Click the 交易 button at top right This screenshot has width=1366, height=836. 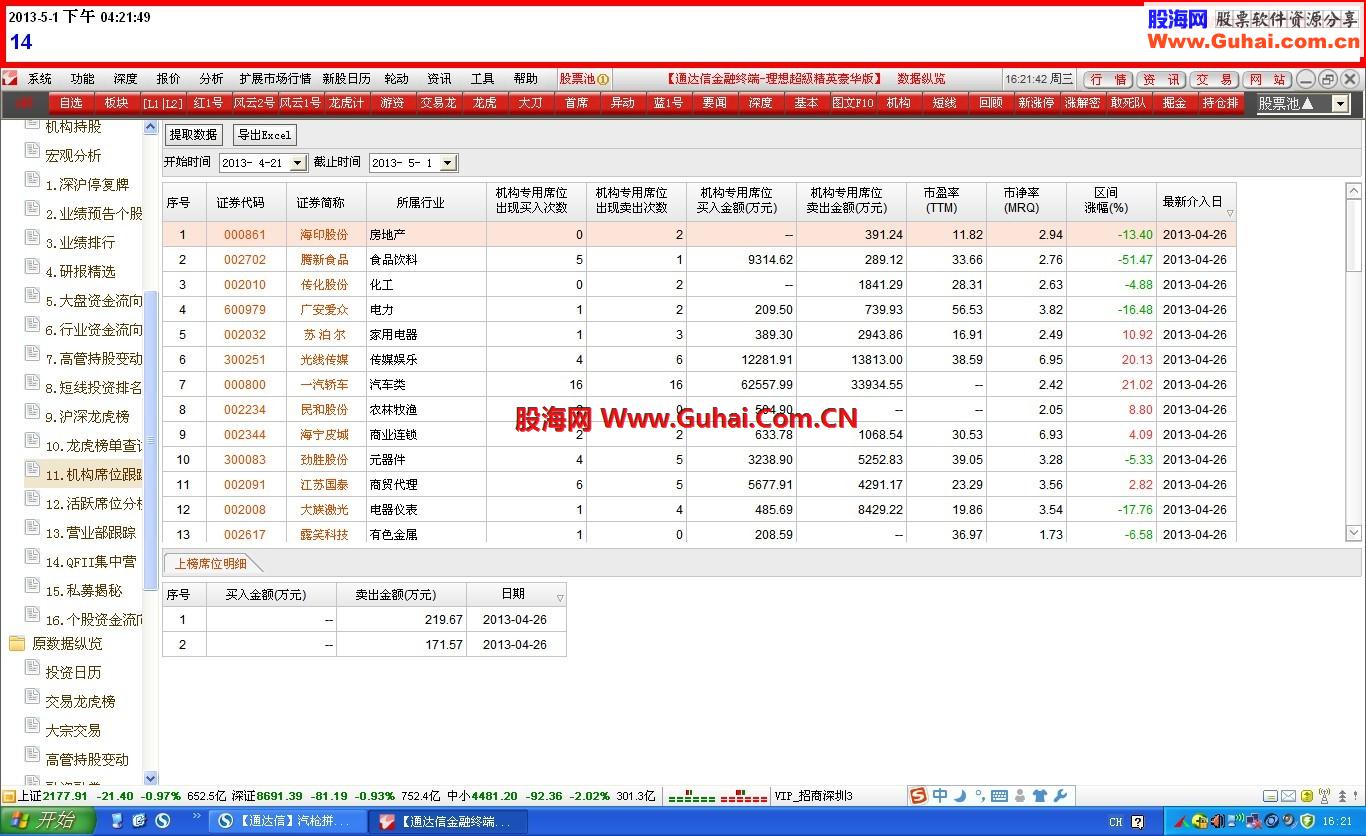pos(1213,79)
